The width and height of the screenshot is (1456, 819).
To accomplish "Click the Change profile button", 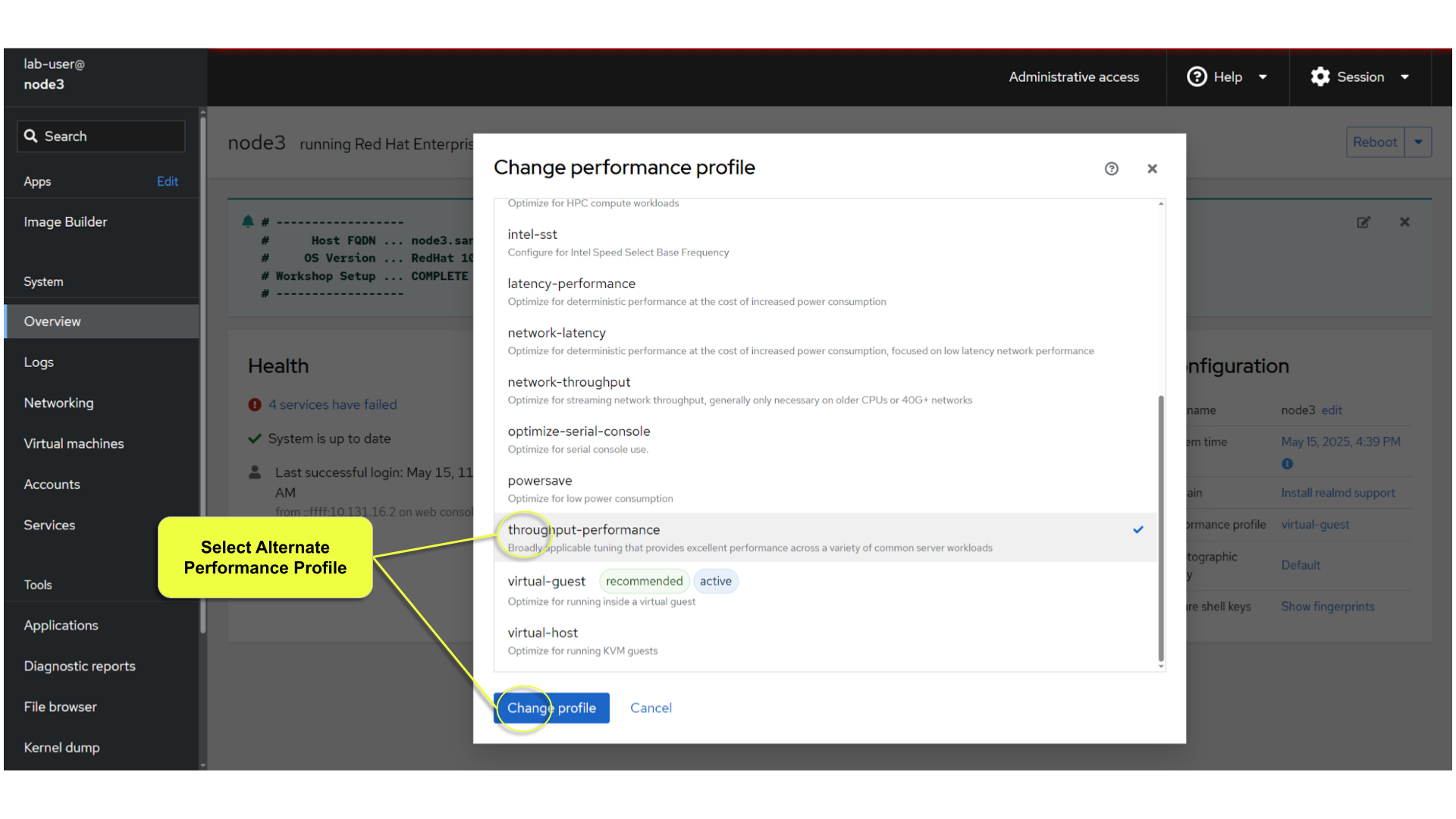I will click(551, 708).
